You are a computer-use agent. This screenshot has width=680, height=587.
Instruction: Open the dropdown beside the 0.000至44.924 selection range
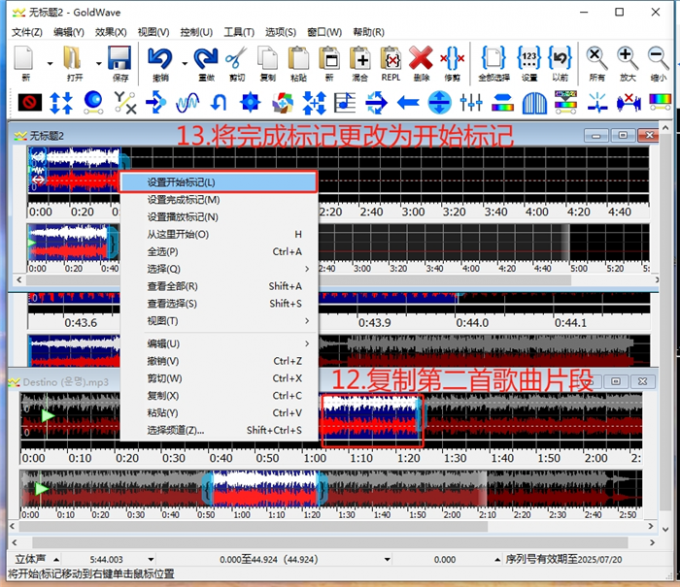click(x=387, y=560)
